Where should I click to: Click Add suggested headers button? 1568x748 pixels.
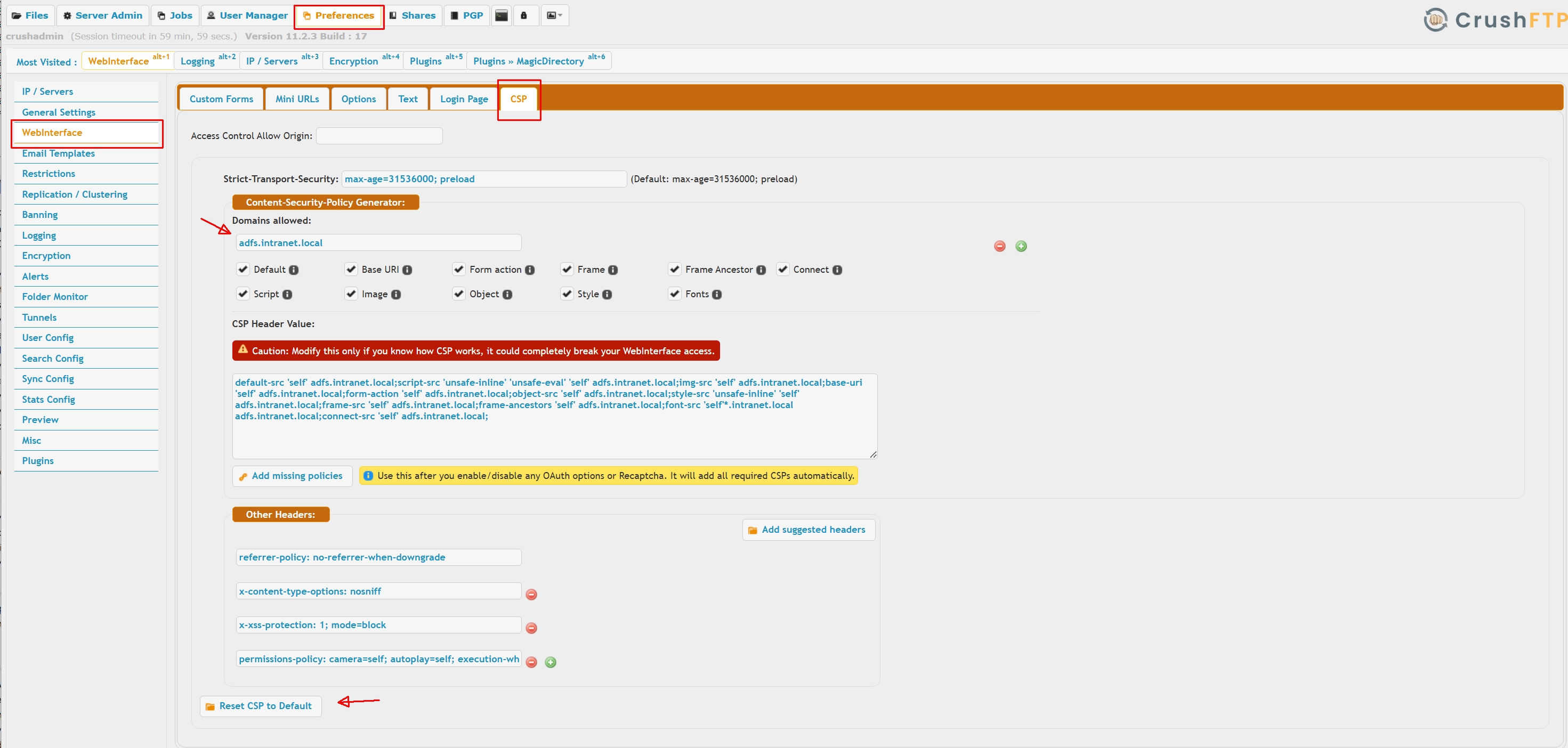point(809,530)
